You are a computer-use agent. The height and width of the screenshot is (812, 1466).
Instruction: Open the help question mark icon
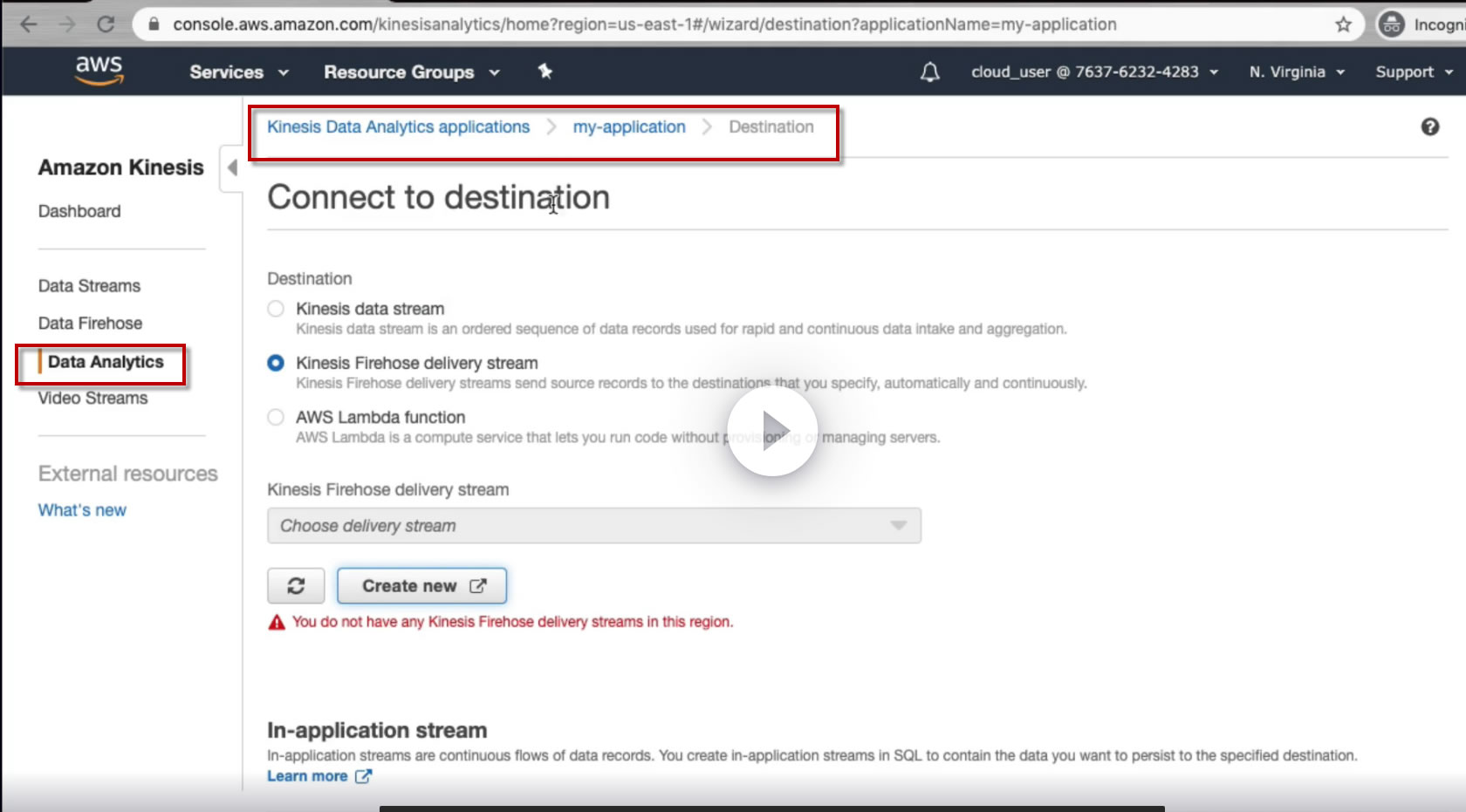click(1430, 126)
